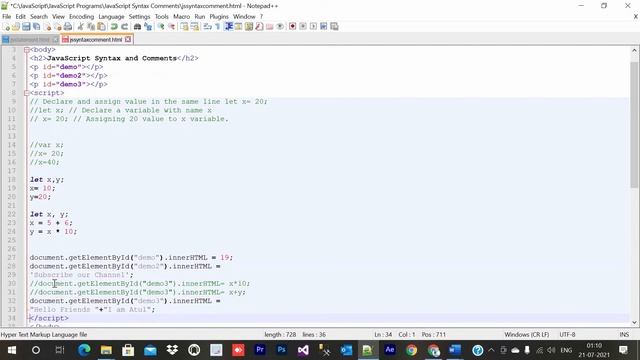The width and height of the screenshot is (640, 360).
Task: Open the Folder as Workspace icon
Action: click(269, 27)
